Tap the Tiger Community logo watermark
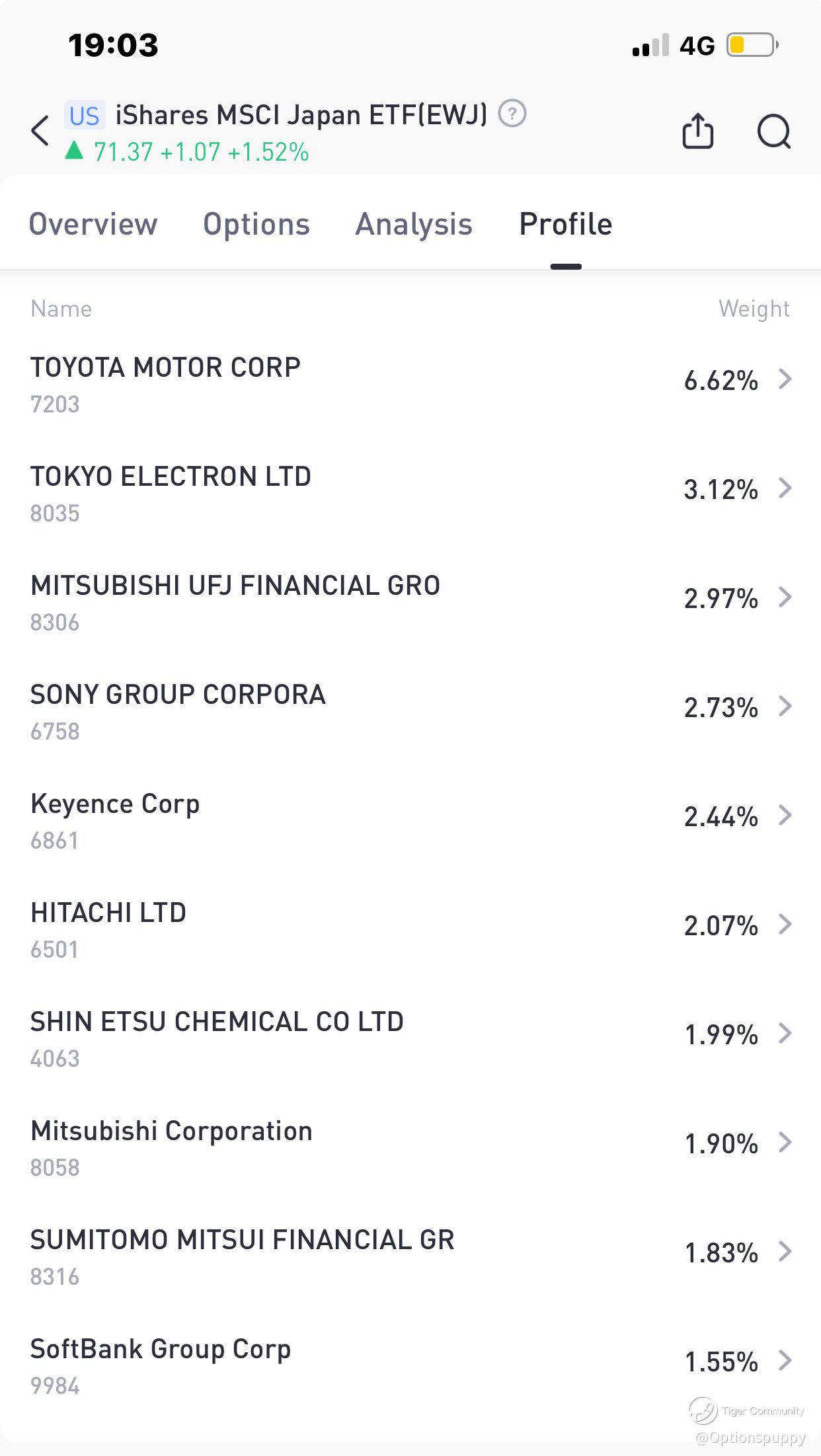 click(703, 1410)
